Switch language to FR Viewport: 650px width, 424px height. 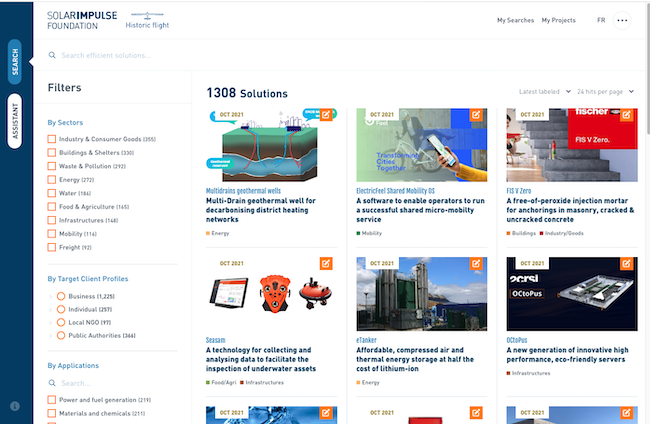coord(601,20)
